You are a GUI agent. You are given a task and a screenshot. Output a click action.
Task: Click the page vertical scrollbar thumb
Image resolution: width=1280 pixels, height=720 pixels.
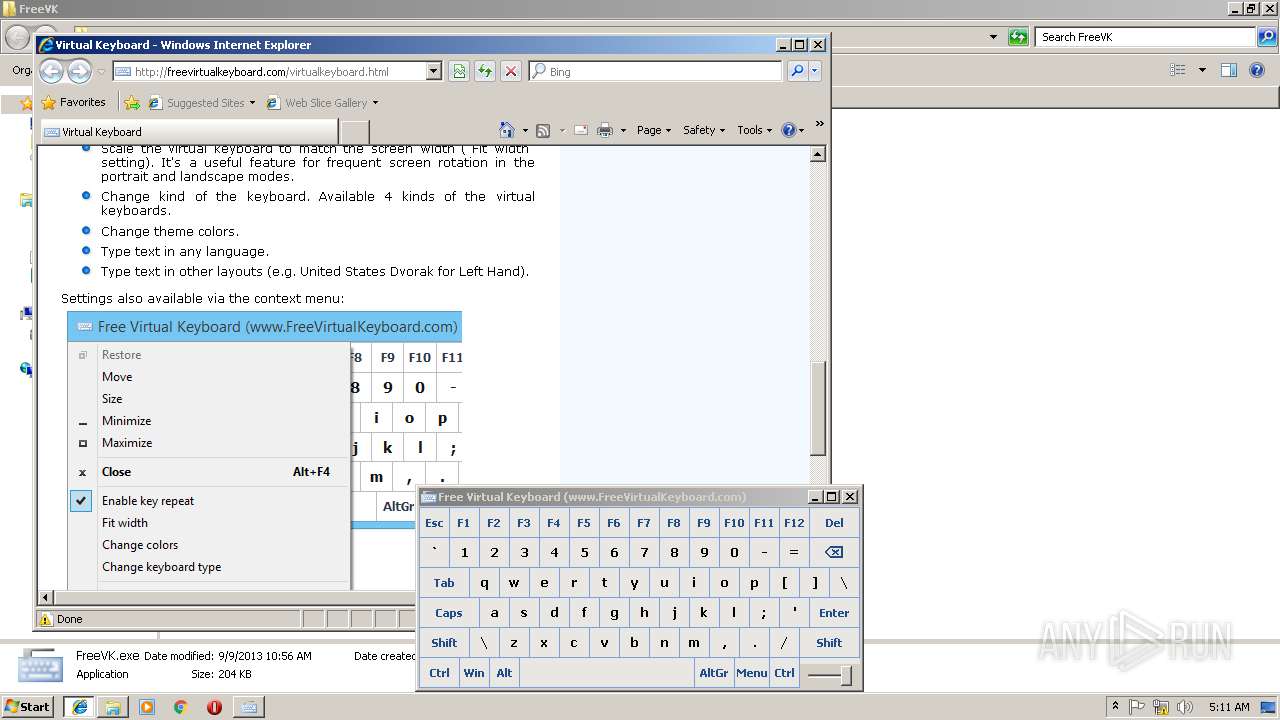click(x=818, y=408)
